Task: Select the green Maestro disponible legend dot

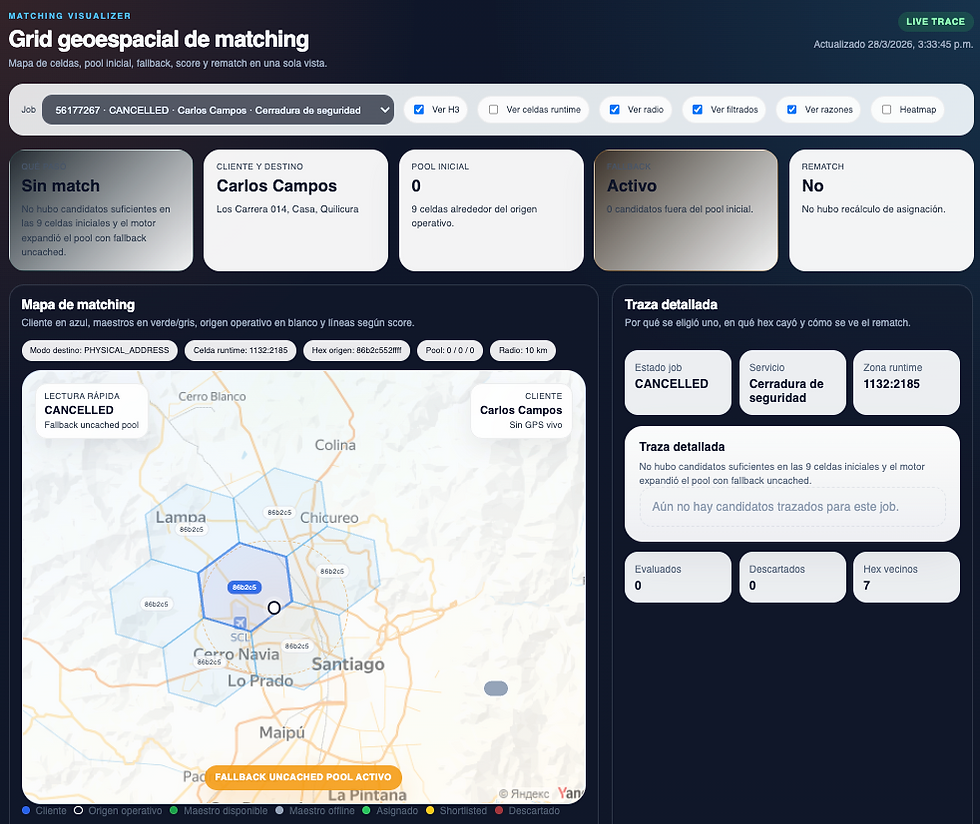Action: (x=176, y=812)
